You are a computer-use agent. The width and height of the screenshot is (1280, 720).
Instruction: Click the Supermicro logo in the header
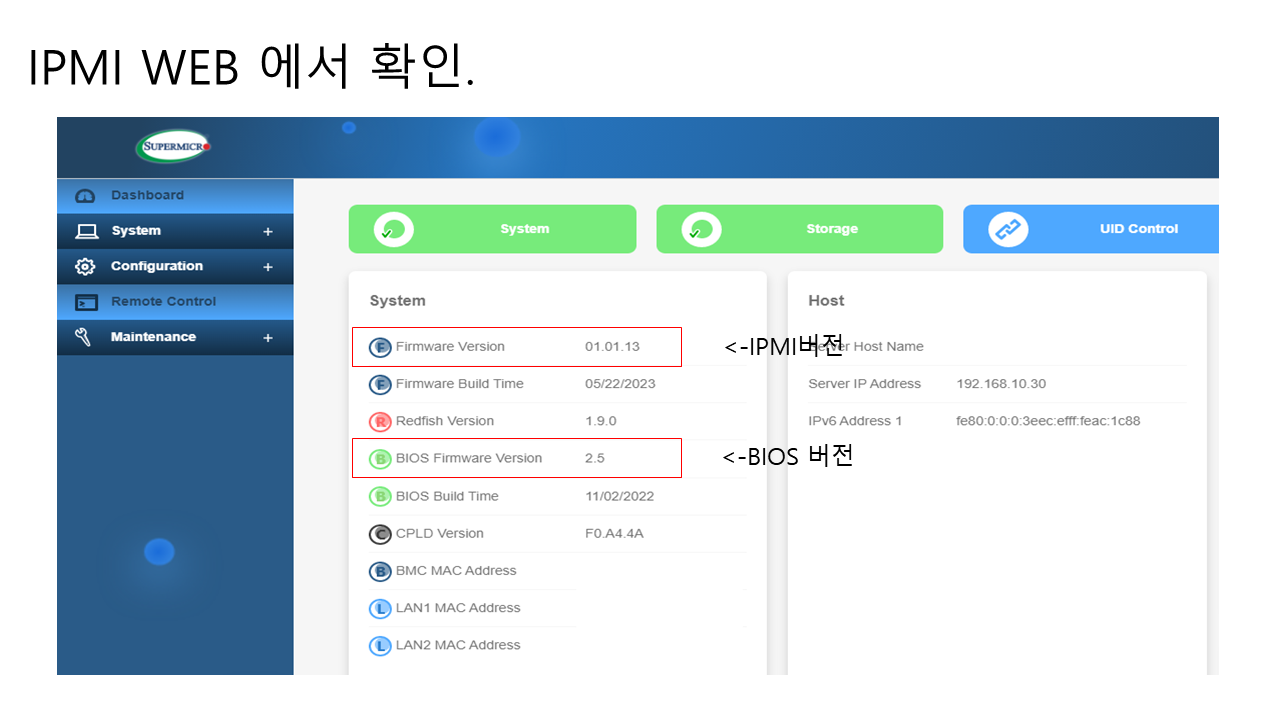[x=173, y=147]
